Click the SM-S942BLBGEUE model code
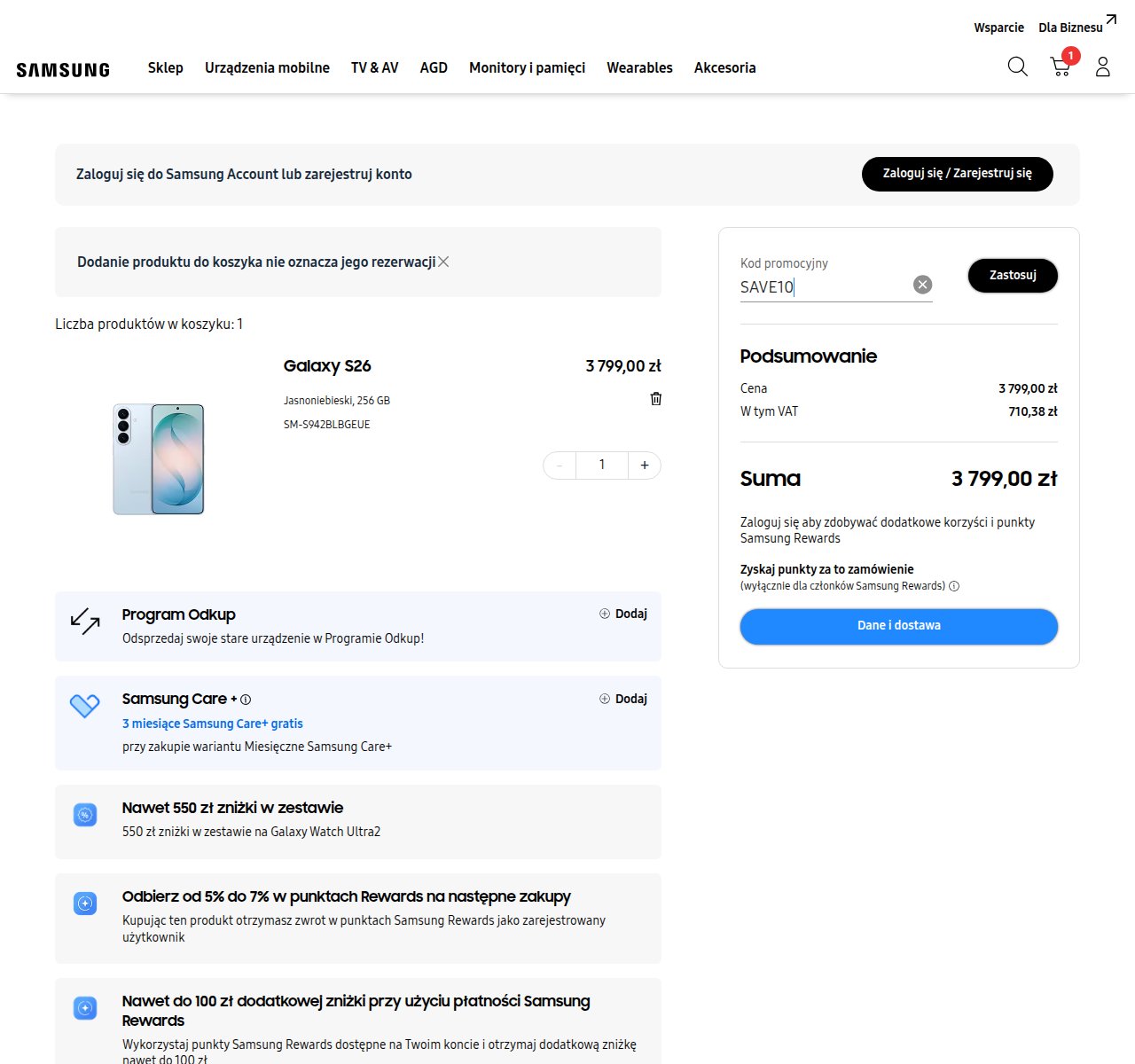Image resolution: width=1135 pixels, height=1064 pixels. click(327, 425)
